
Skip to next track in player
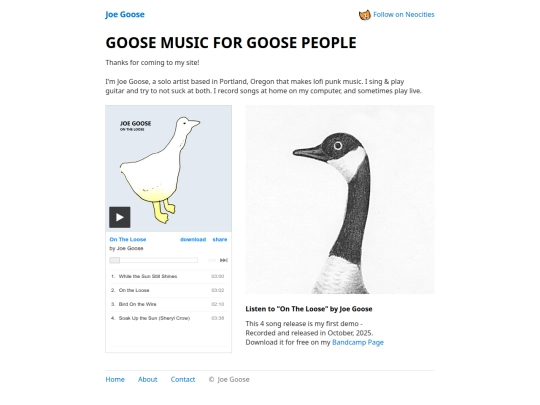[x=224, y=260]
